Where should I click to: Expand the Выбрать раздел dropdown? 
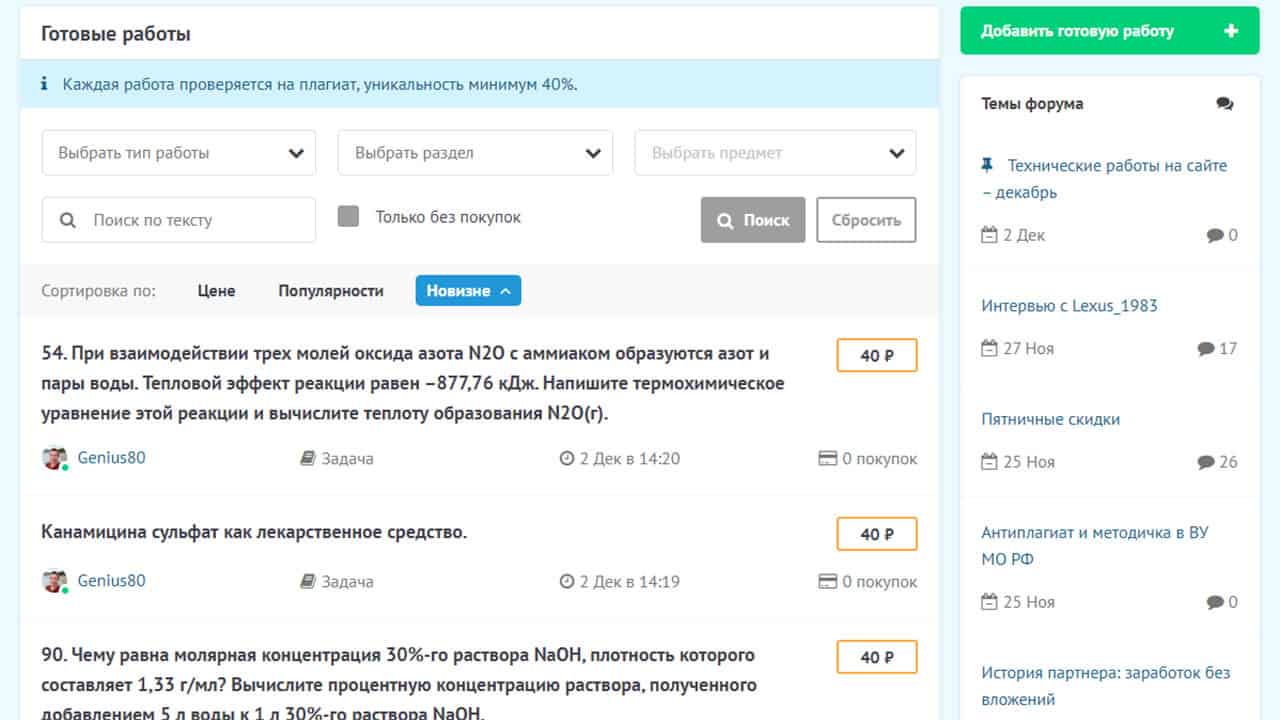[x=475, y=153]
